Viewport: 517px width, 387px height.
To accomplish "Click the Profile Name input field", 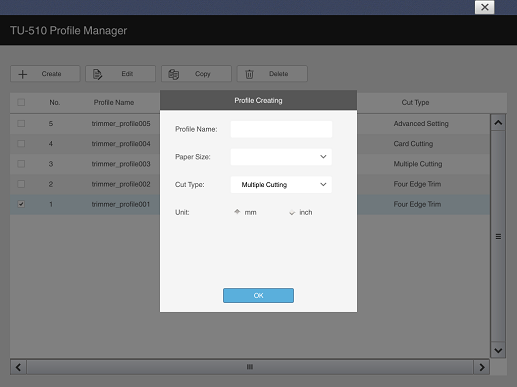I will 281,129.
